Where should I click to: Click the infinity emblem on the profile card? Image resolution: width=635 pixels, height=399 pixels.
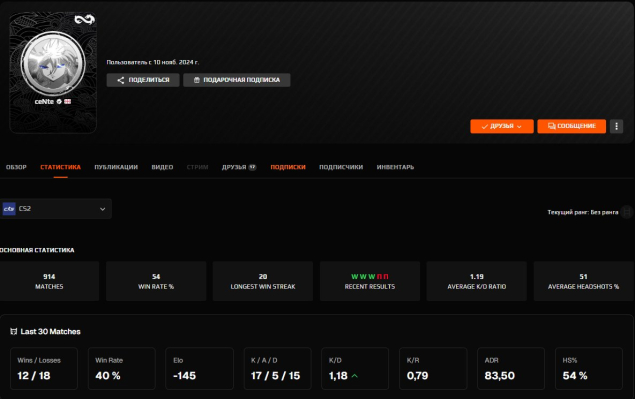click(84, 19)
